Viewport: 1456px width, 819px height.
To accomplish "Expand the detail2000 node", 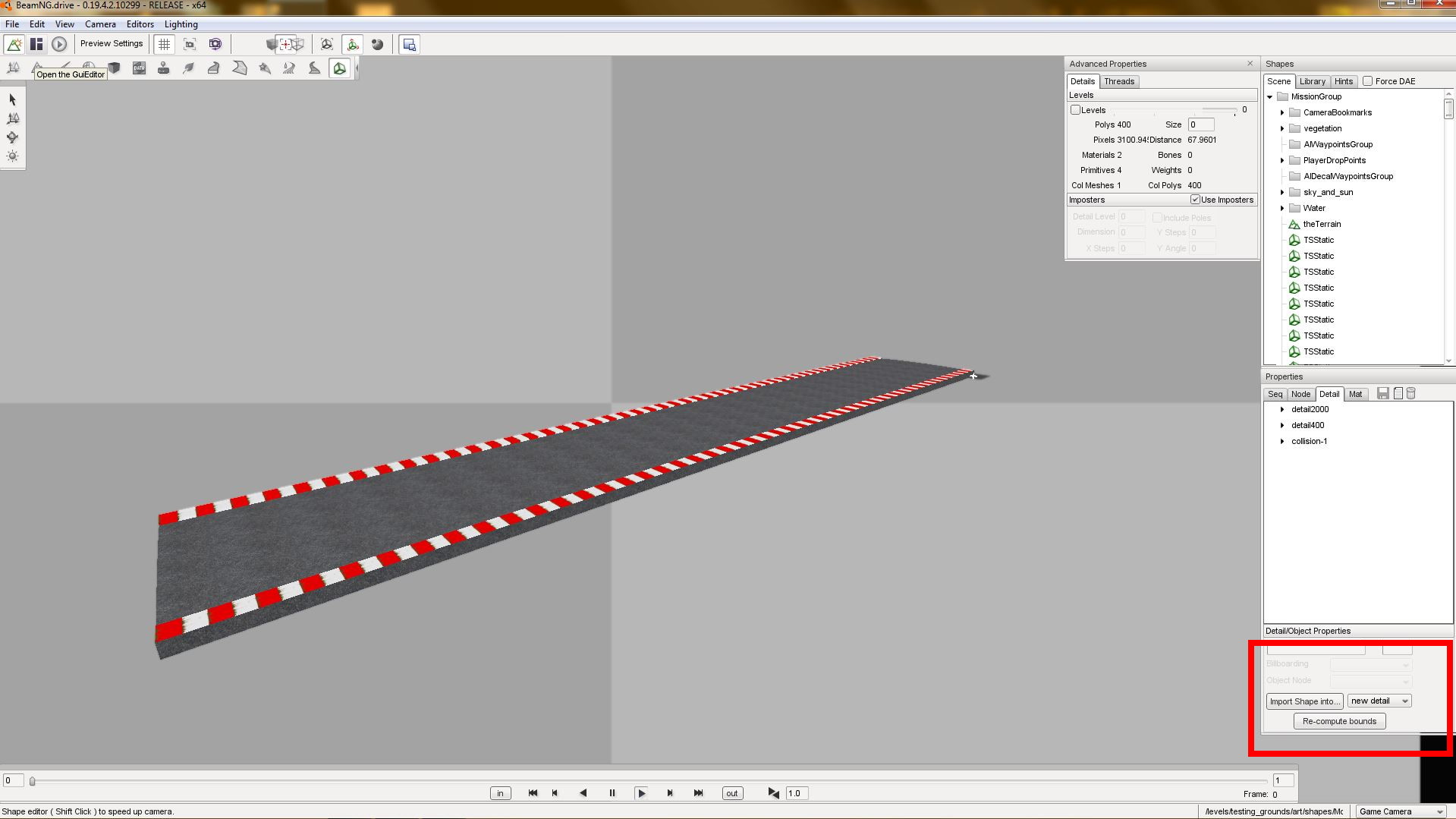I will click(x=1282, y=410).
